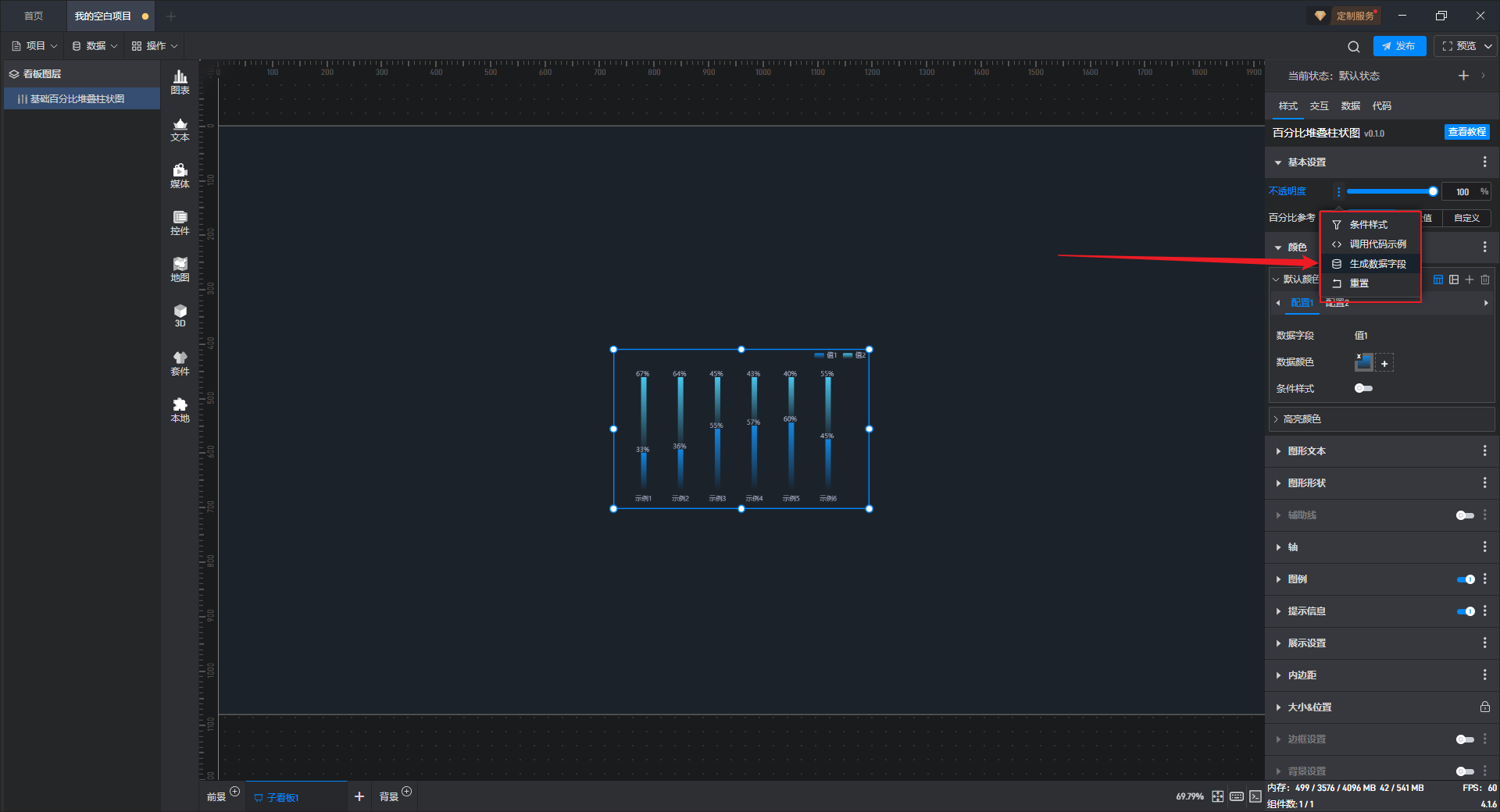Toggle the 条件样式 switch
This screenshot has height=812, width=1500.
[1363, 388]
